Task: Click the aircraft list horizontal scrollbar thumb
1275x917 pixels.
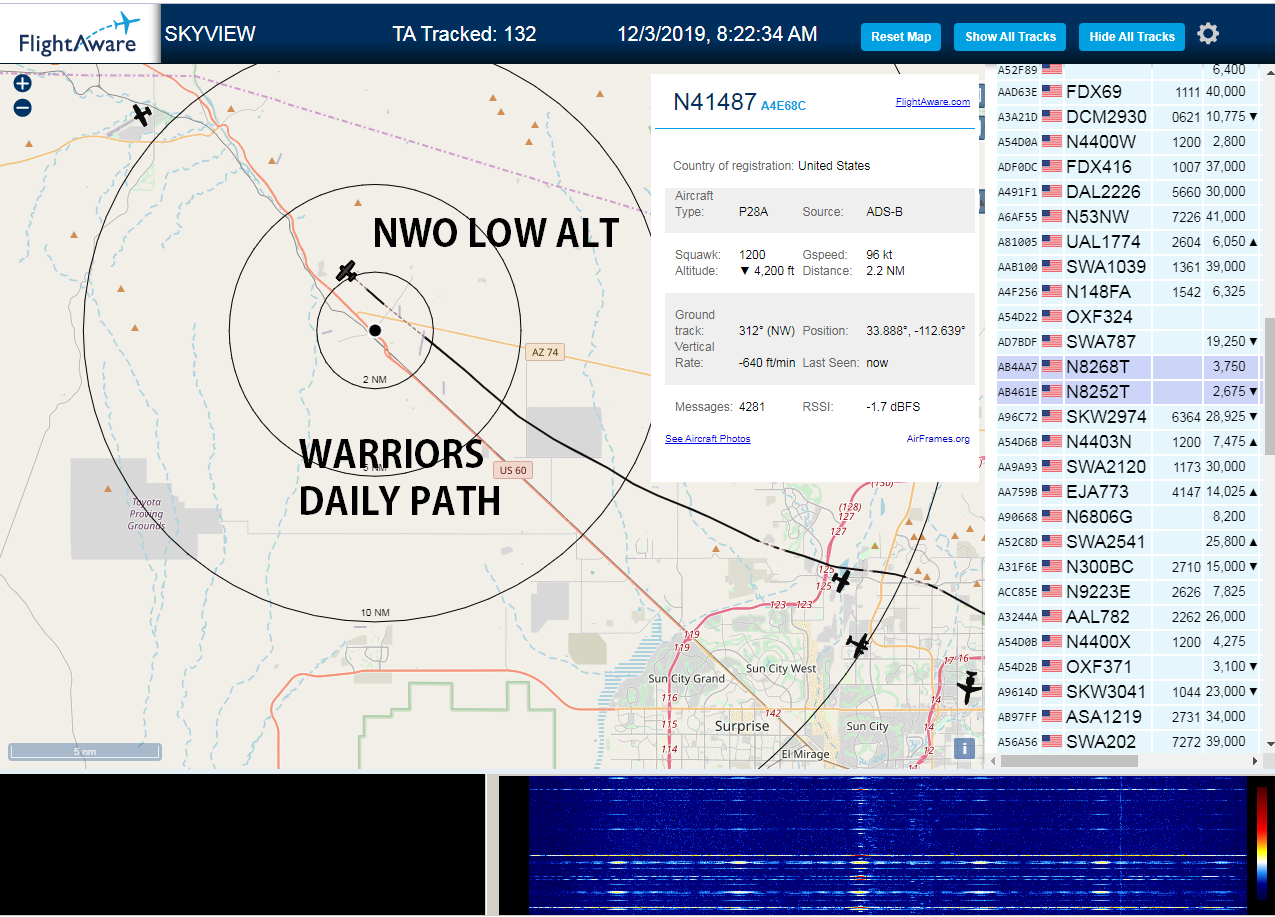Action: click(x=1068, y=761)
